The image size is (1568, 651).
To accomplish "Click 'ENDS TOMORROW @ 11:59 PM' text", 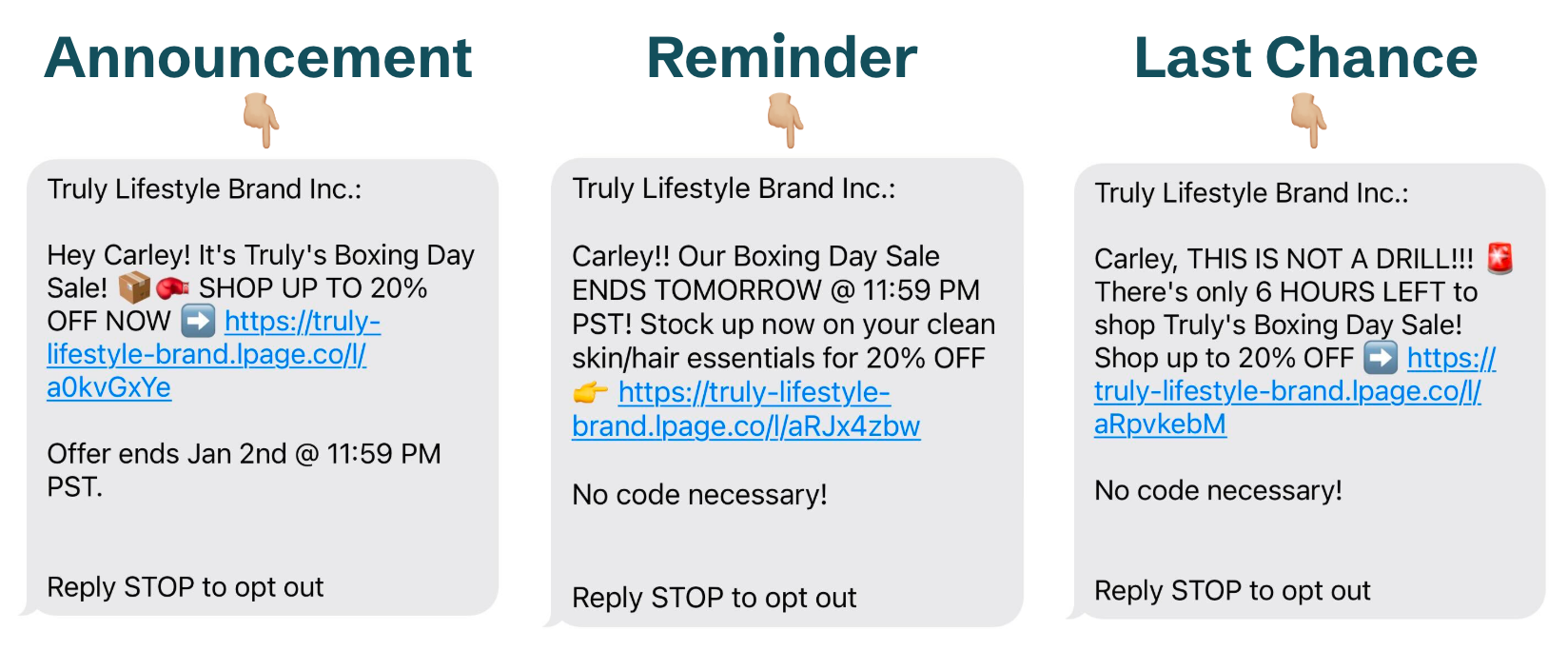I will point(775,290).
